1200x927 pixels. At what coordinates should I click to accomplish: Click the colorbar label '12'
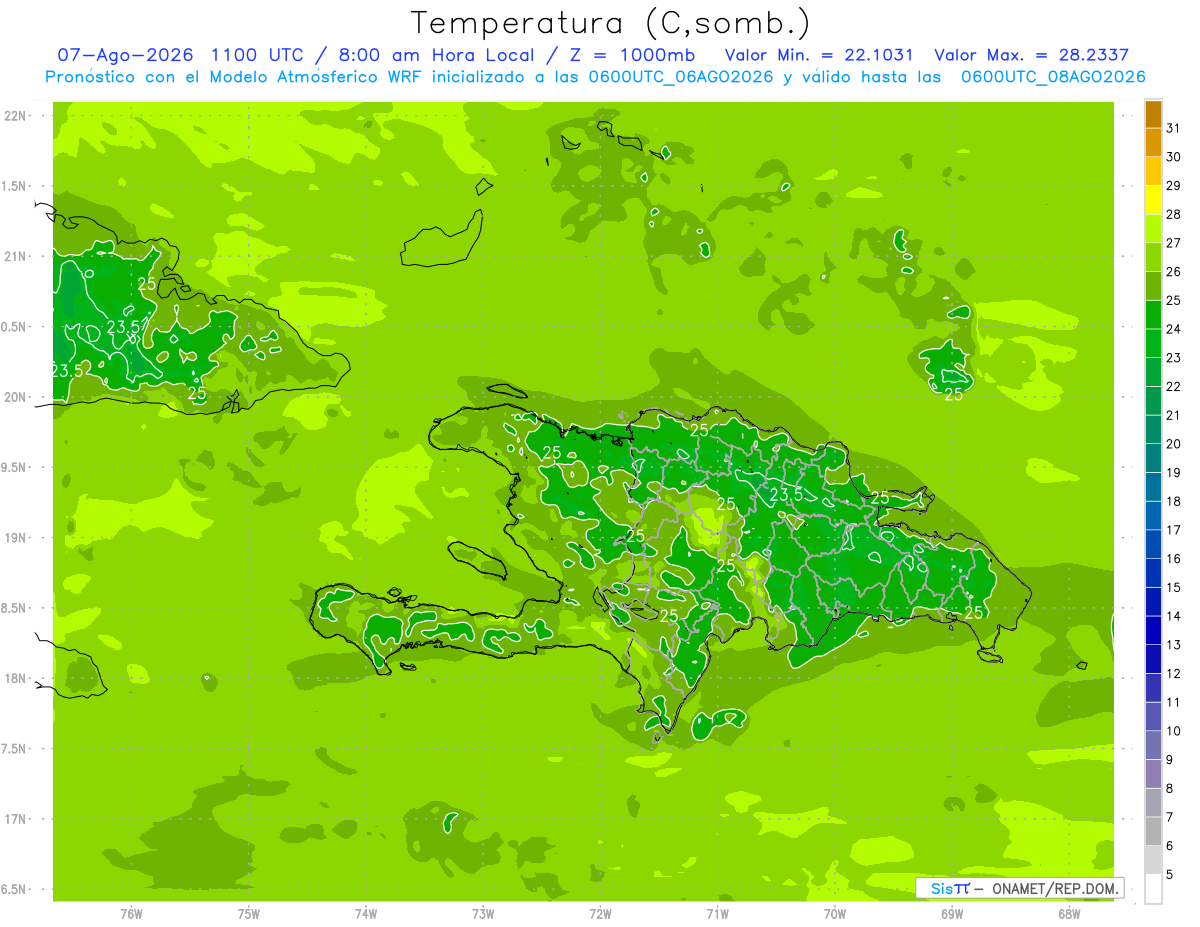pos(1174,673)
